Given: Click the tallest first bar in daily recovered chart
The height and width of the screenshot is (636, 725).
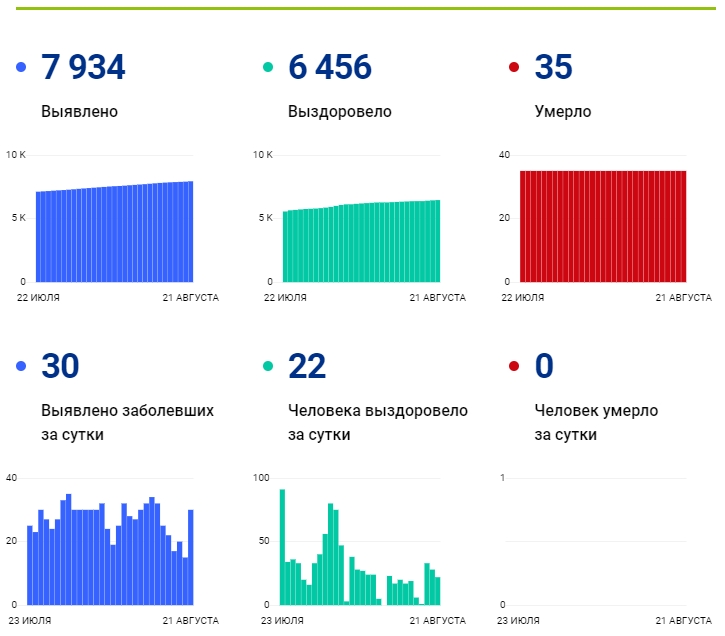Looking at the screenshot, I should coord(283,547).
